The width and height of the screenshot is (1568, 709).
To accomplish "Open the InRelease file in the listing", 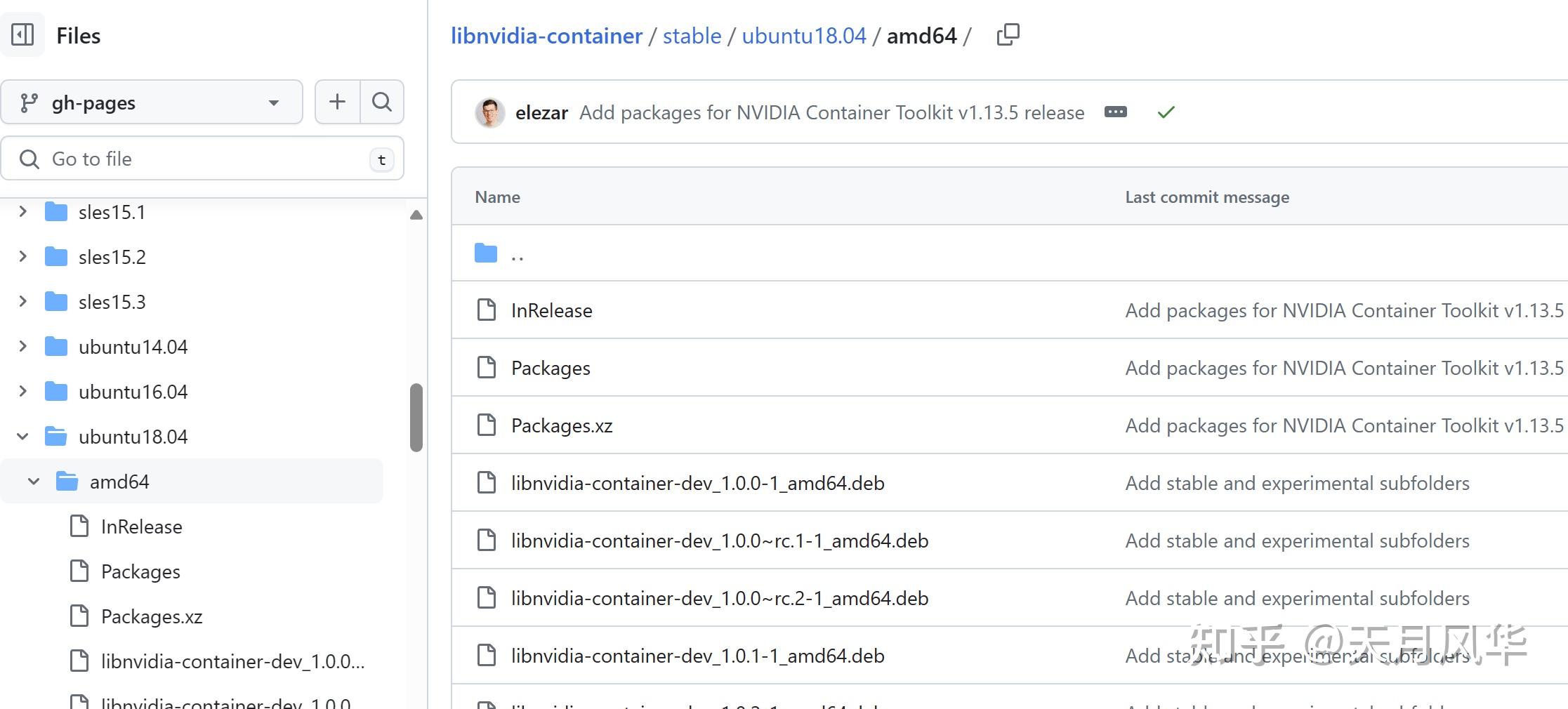I will click(551, 310).
